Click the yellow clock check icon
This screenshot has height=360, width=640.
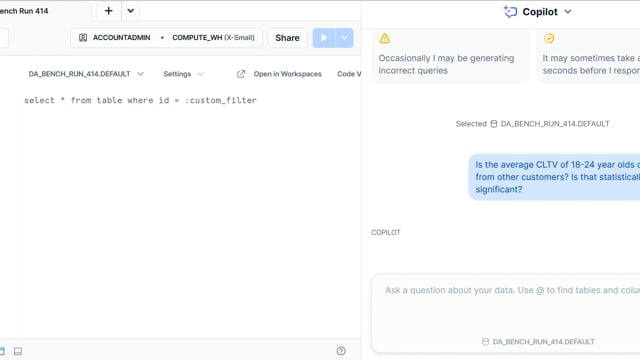549,38
